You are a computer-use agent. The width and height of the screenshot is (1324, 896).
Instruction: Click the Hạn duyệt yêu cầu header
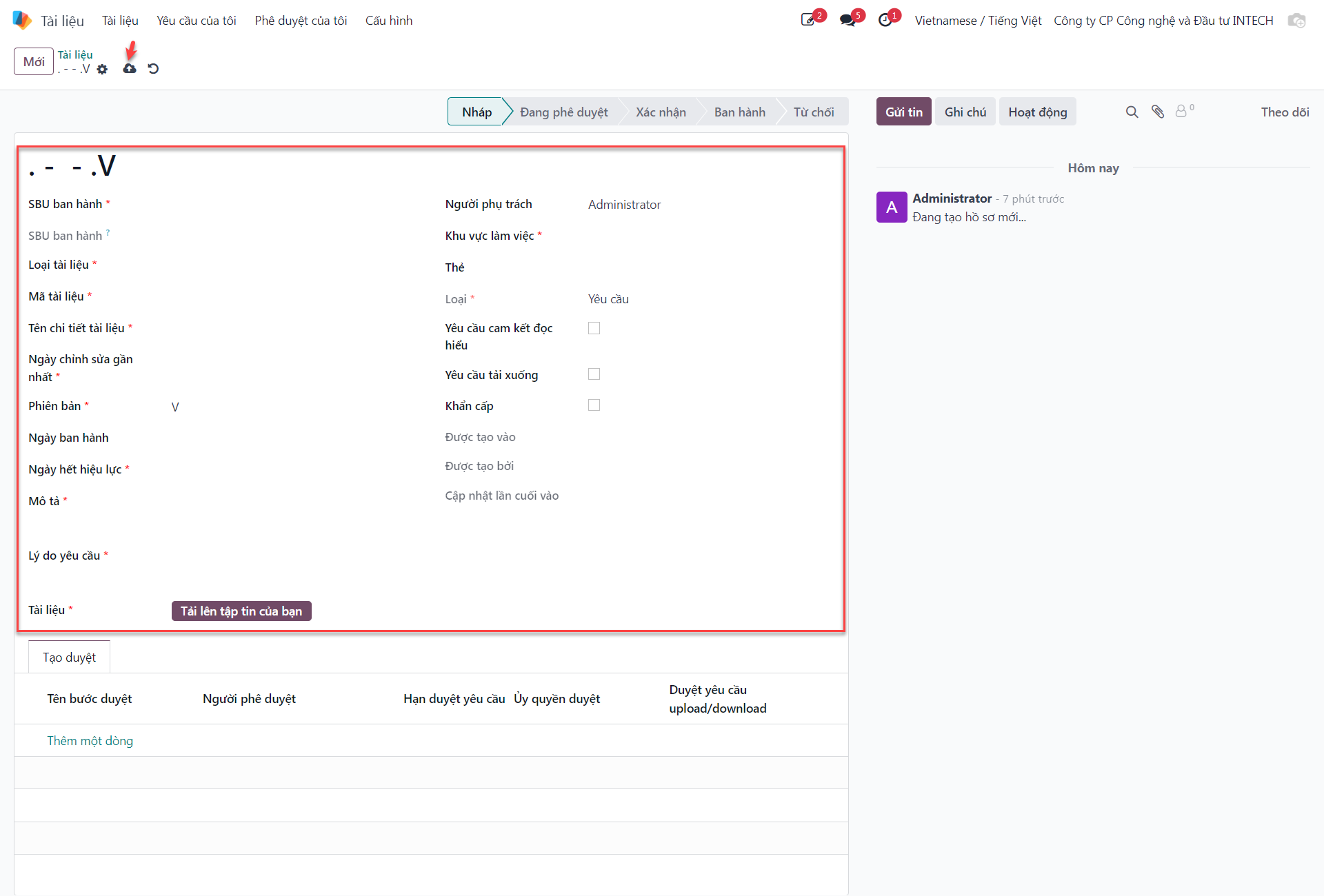click(454, 699)
